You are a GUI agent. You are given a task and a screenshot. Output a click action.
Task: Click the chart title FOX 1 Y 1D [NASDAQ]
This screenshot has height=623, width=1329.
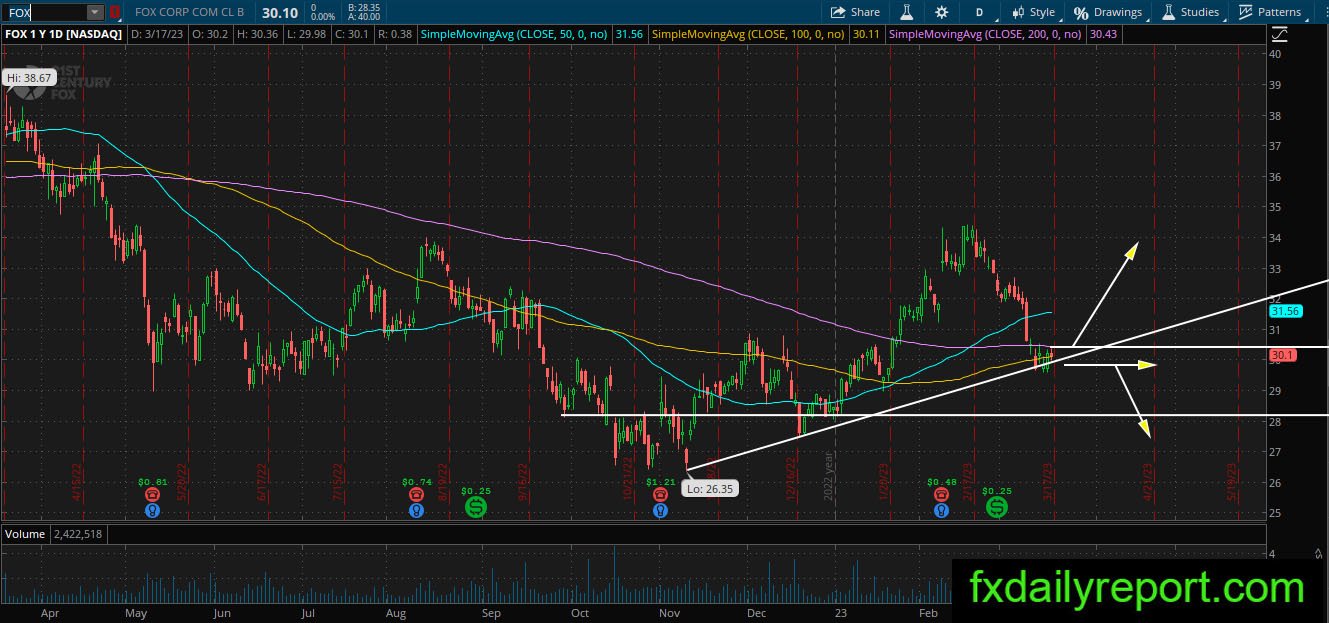coord(64,34)
